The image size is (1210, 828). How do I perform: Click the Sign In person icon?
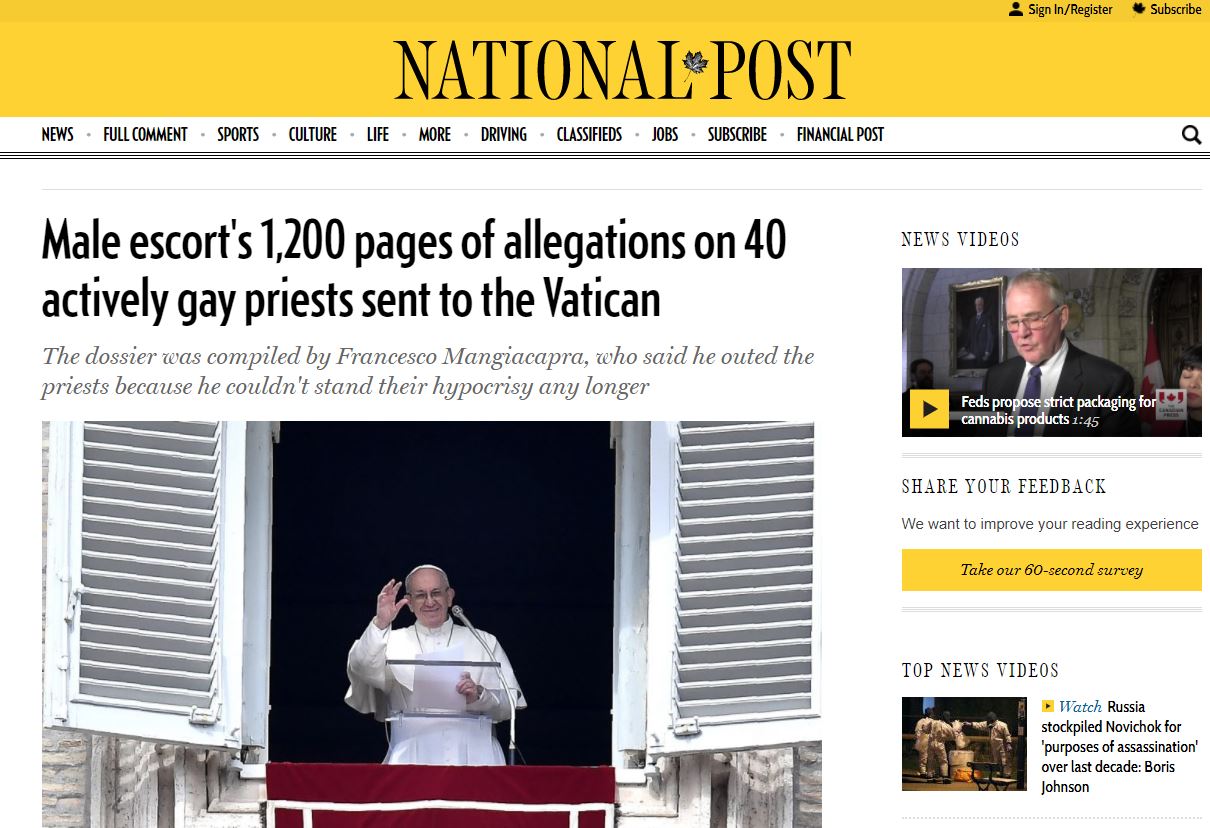[x=1016, y=9]
